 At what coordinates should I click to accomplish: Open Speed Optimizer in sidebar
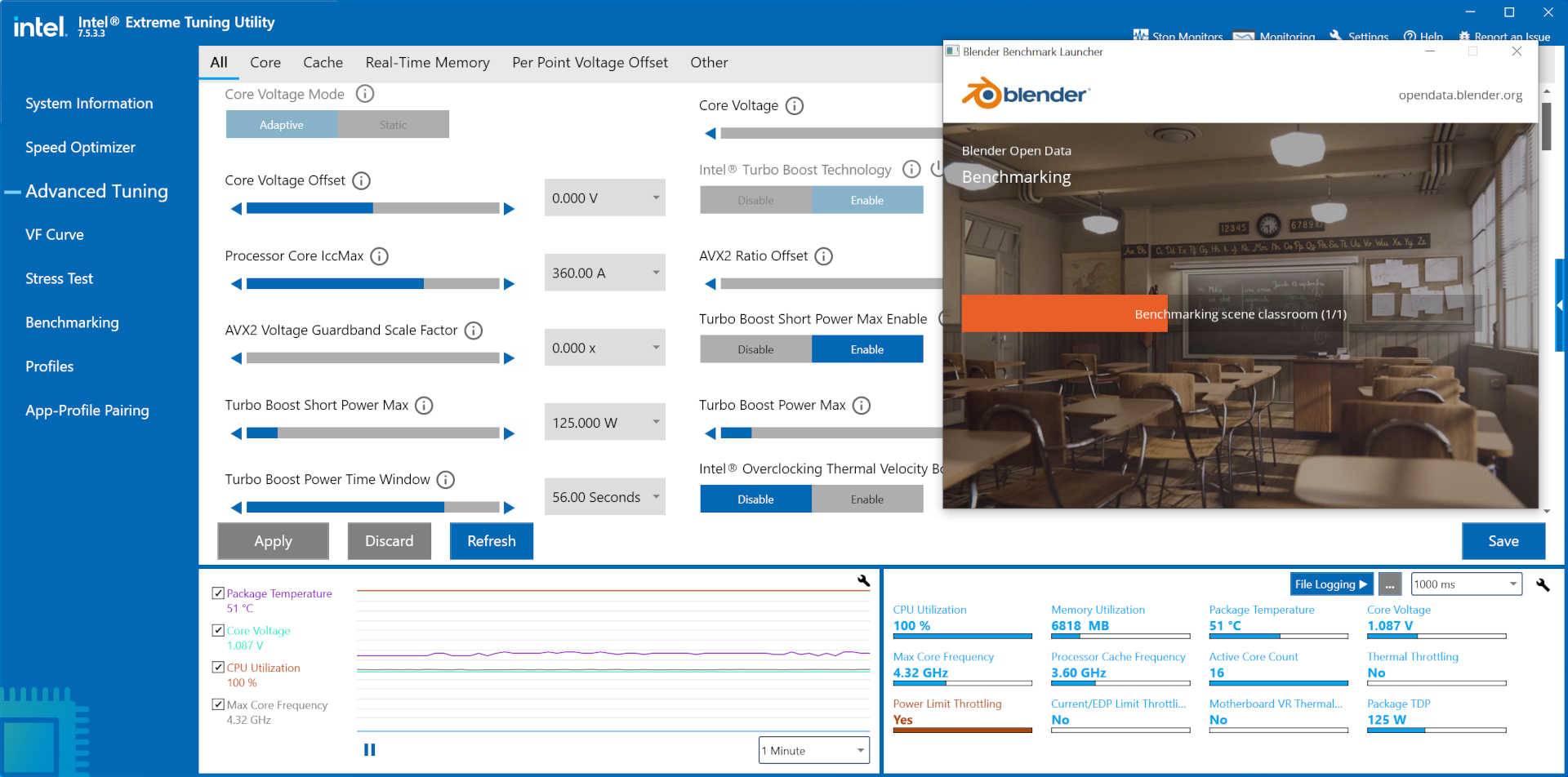coord(80,148)
